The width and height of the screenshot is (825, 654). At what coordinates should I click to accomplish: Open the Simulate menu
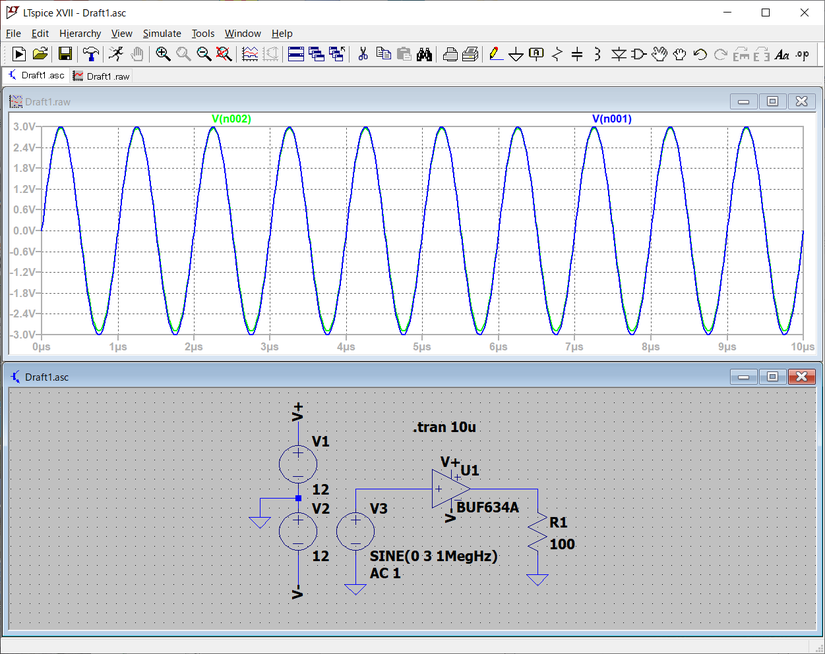(161, 33)
